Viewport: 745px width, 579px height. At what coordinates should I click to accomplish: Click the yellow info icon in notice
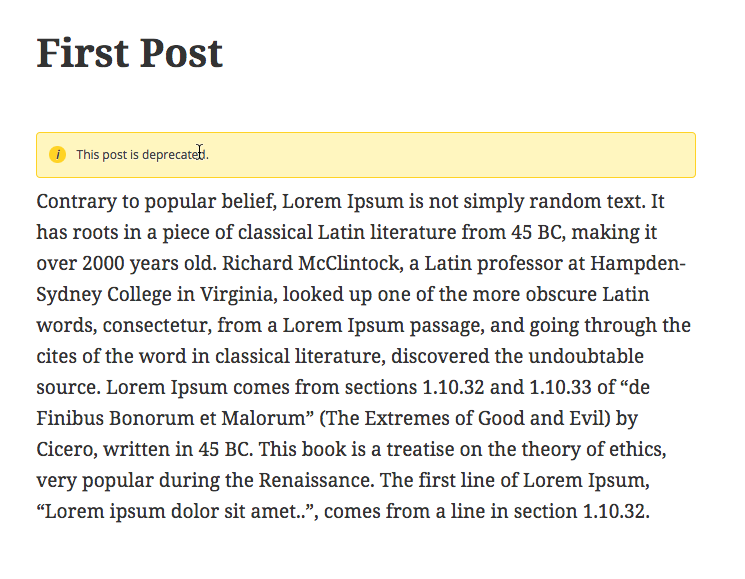57,154
